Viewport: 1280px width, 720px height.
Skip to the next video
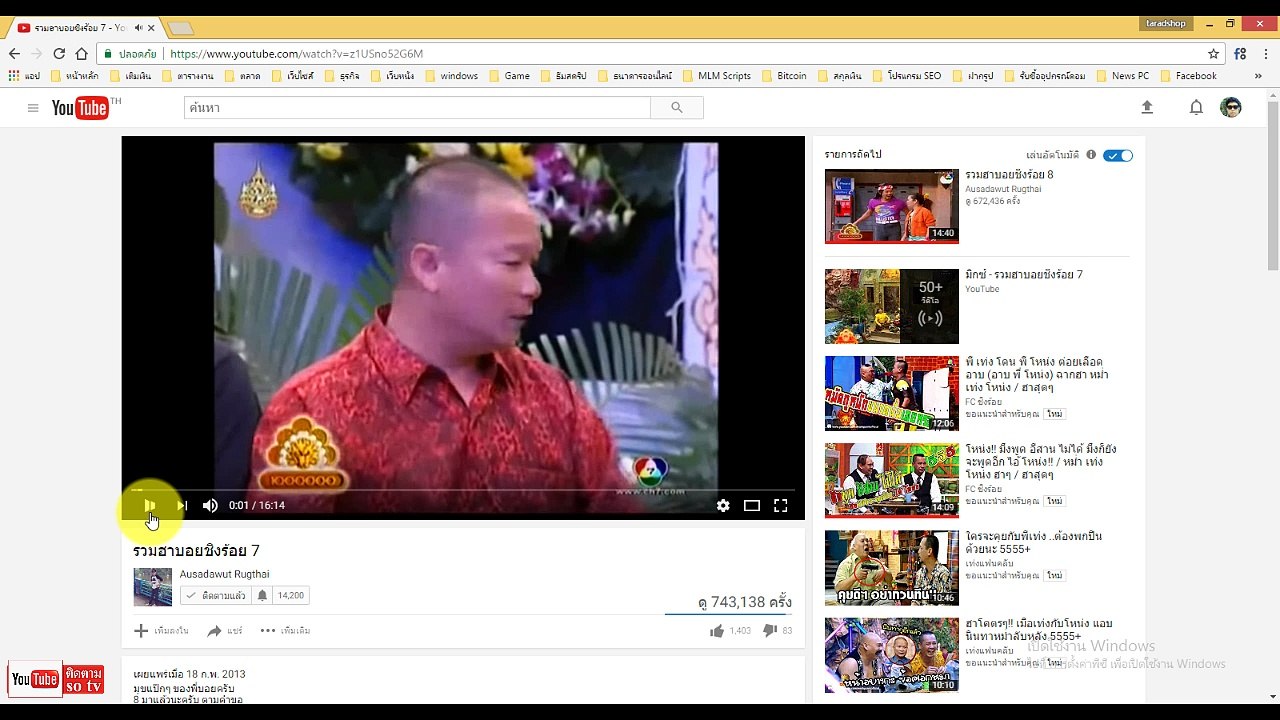[182, 505]
